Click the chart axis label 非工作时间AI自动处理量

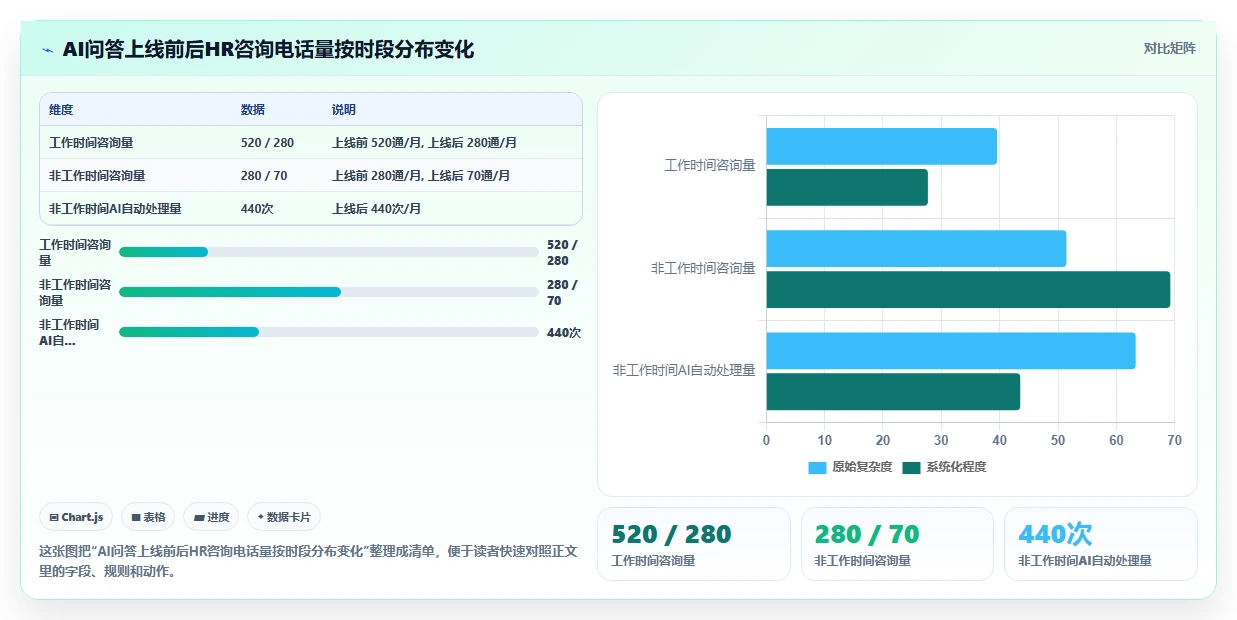click(685, 370)
